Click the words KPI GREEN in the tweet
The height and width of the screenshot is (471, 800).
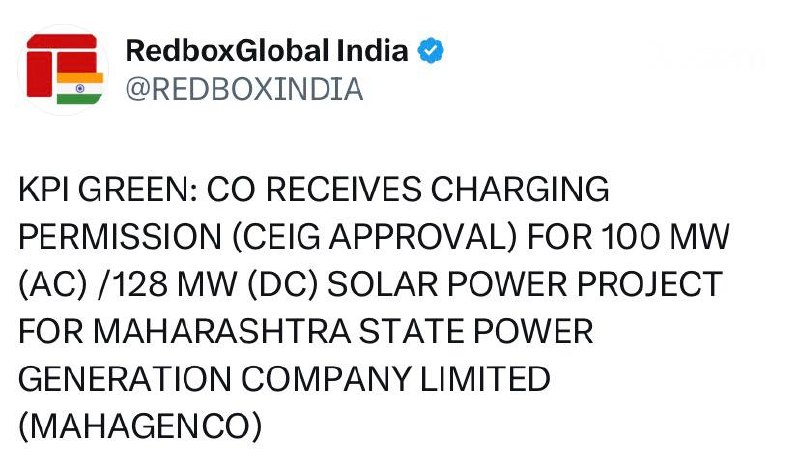107,190
